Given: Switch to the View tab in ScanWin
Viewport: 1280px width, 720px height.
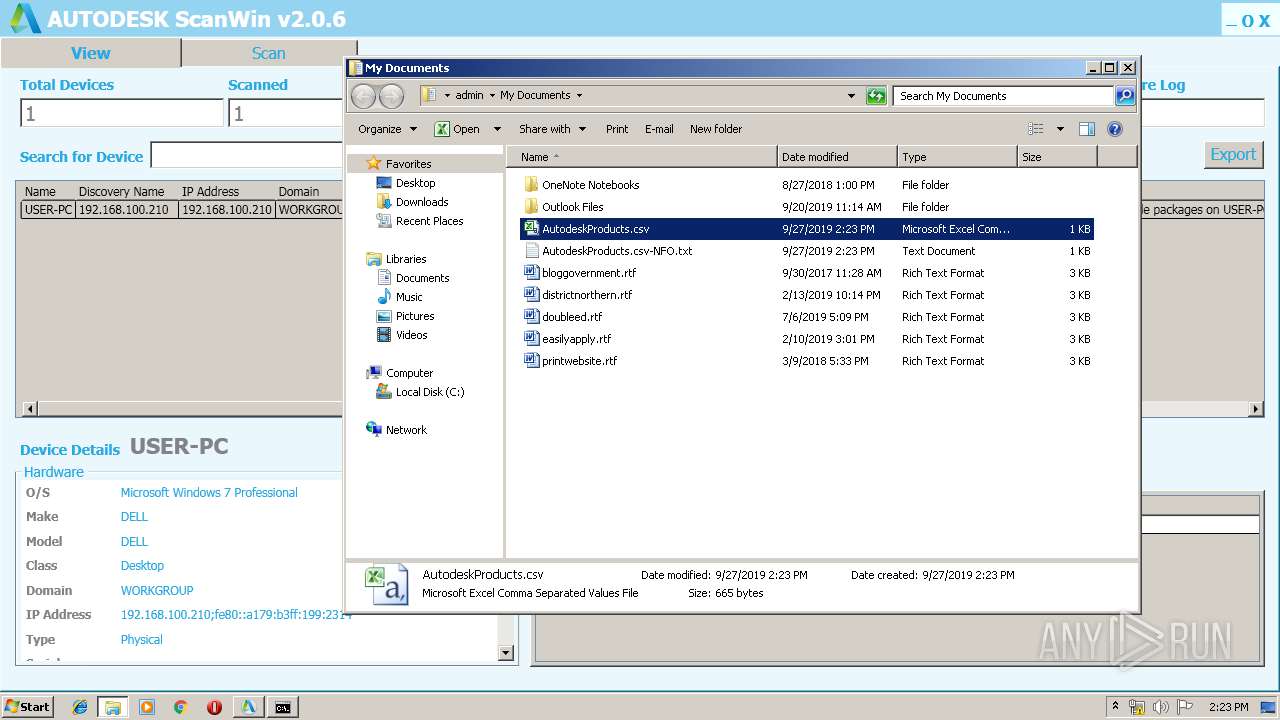Looking at the screenshot, I should point(90,53).
